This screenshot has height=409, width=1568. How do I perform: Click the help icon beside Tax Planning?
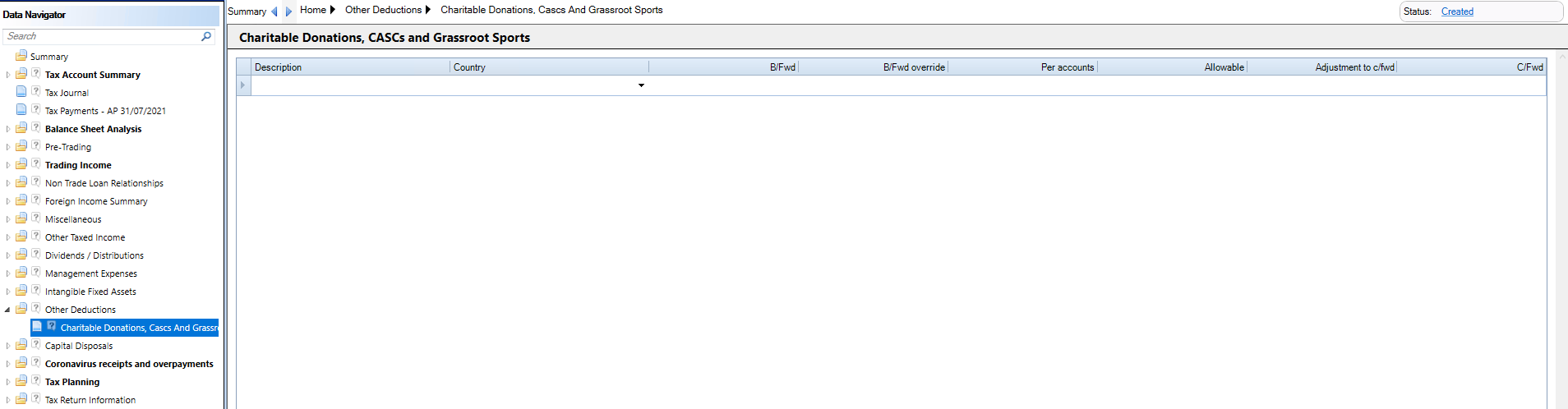[36, 380]
